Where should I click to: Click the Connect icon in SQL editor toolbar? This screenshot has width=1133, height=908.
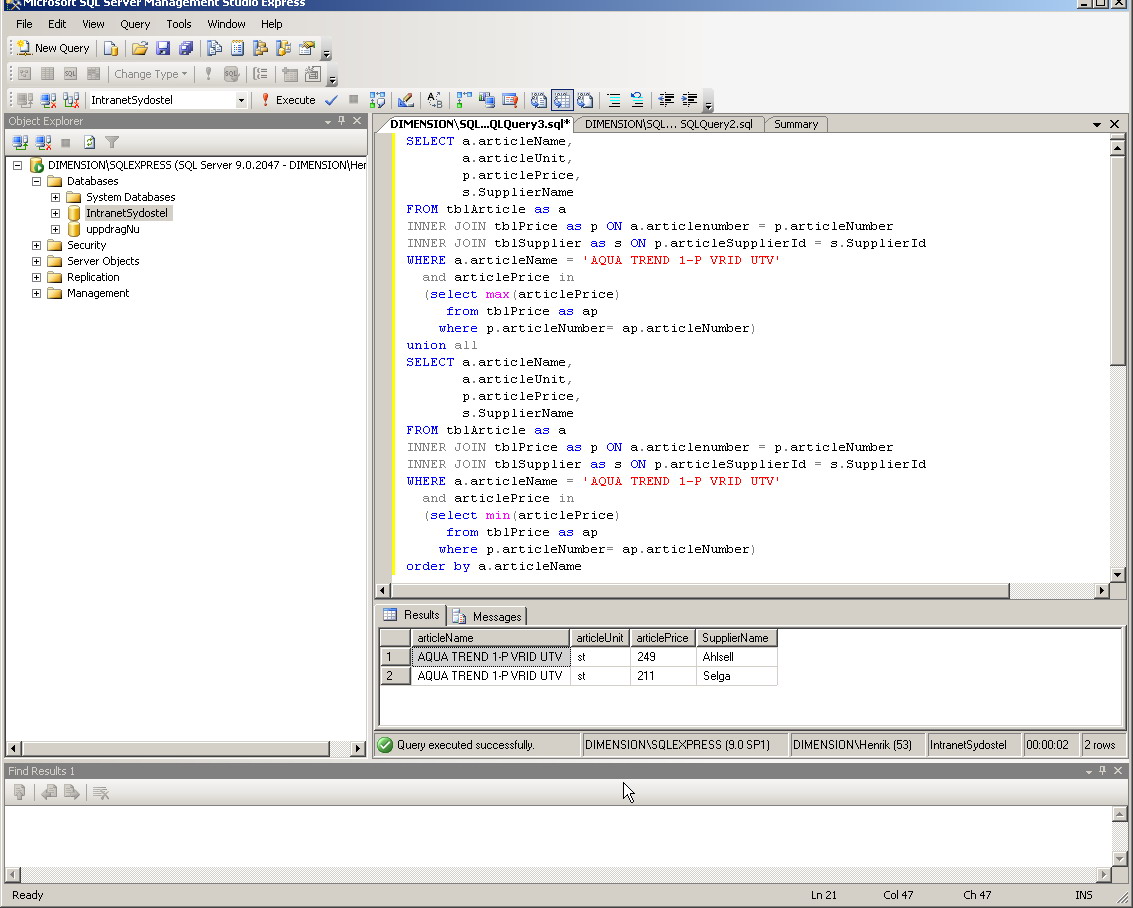pos(25,100)
